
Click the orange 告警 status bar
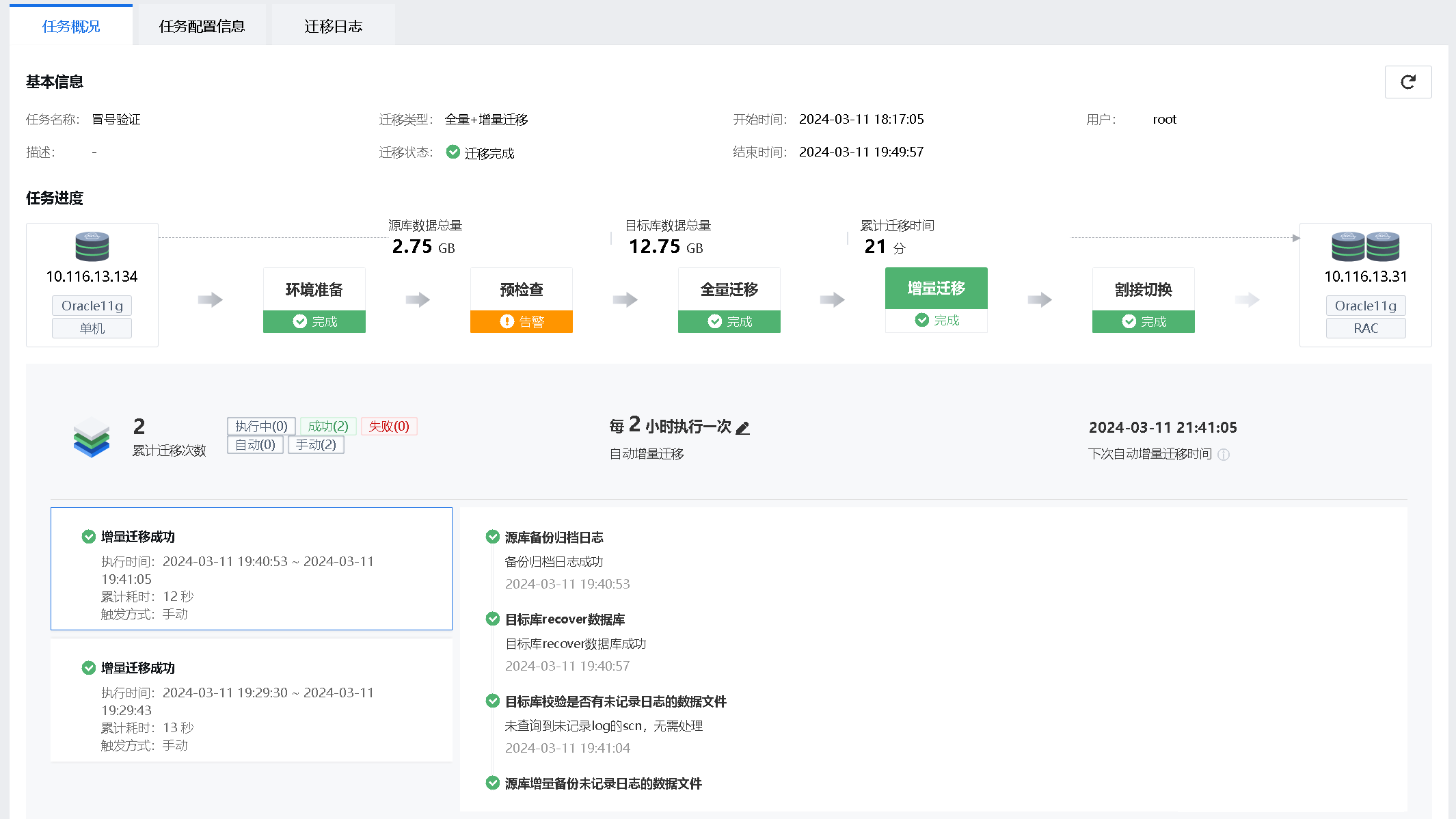pyautogui.click(x=522, y=321)
